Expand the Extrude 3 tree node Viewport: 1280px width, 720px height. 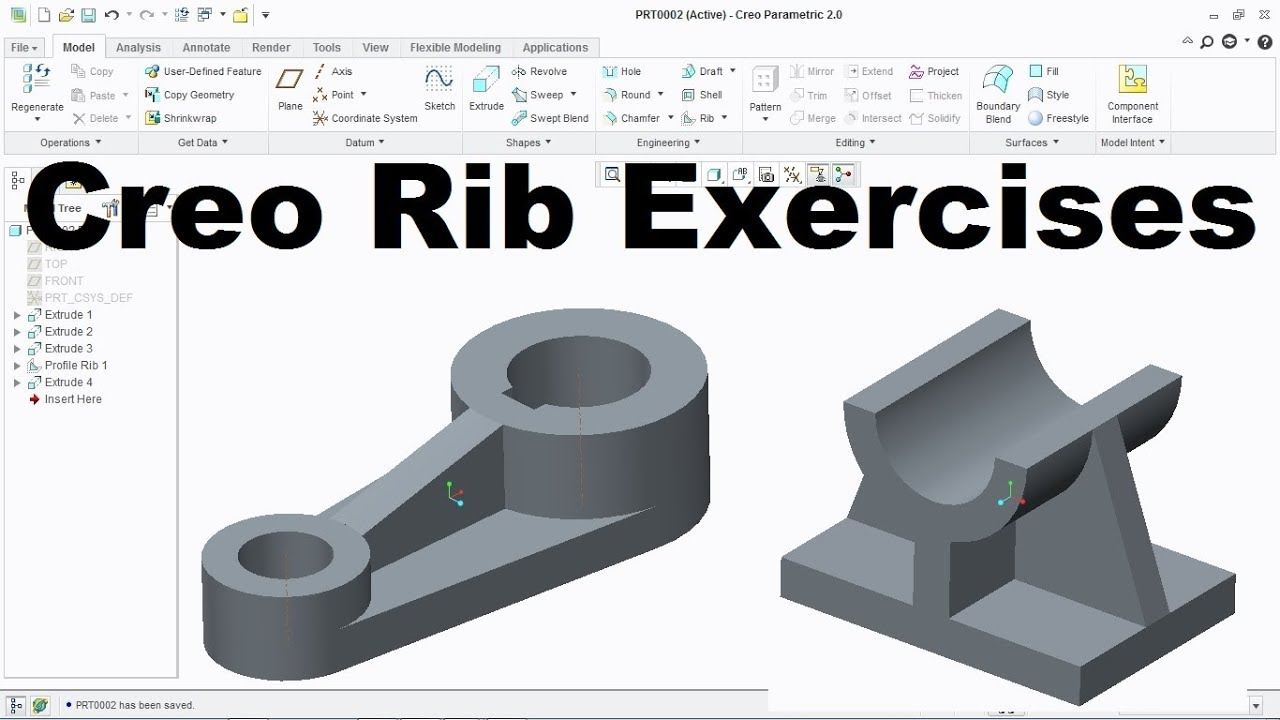click(x=17, y=349)
